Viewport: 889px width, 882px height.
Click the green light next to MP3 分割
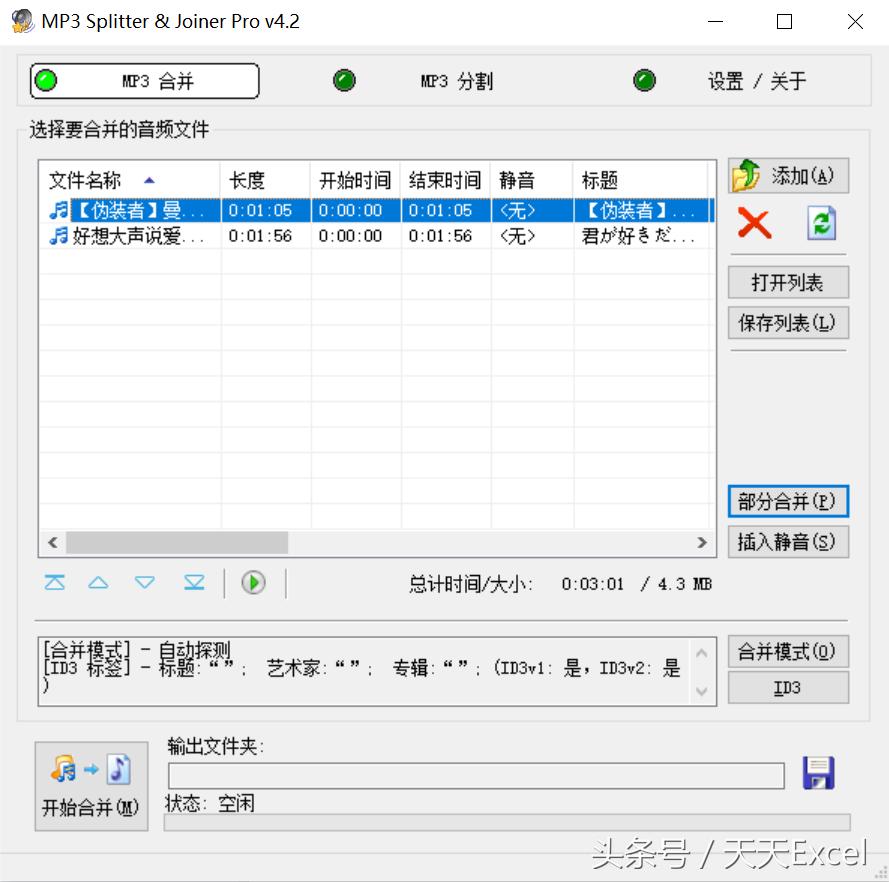[344, 81]
